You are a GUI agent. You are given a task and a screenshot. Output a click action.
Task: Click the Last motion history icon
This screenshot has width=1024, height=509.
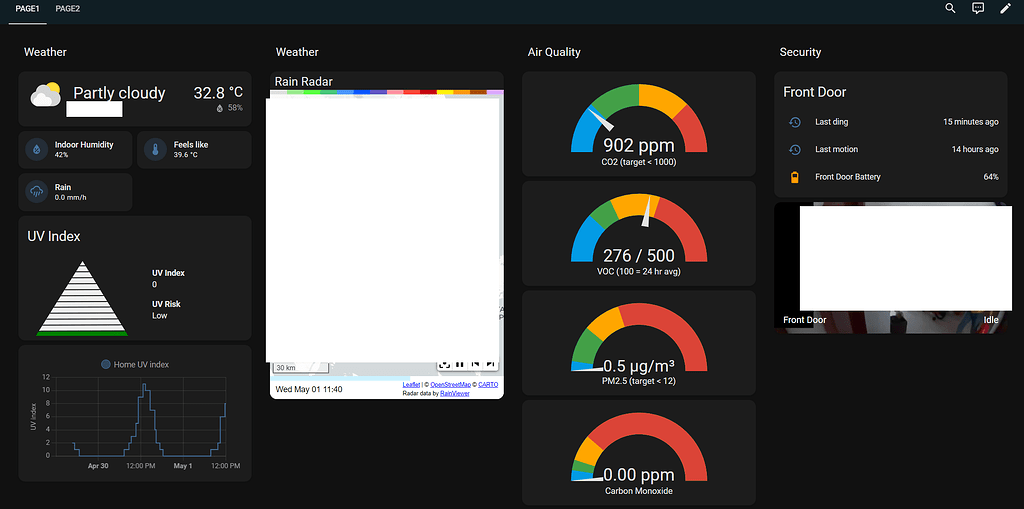(795, 150)
